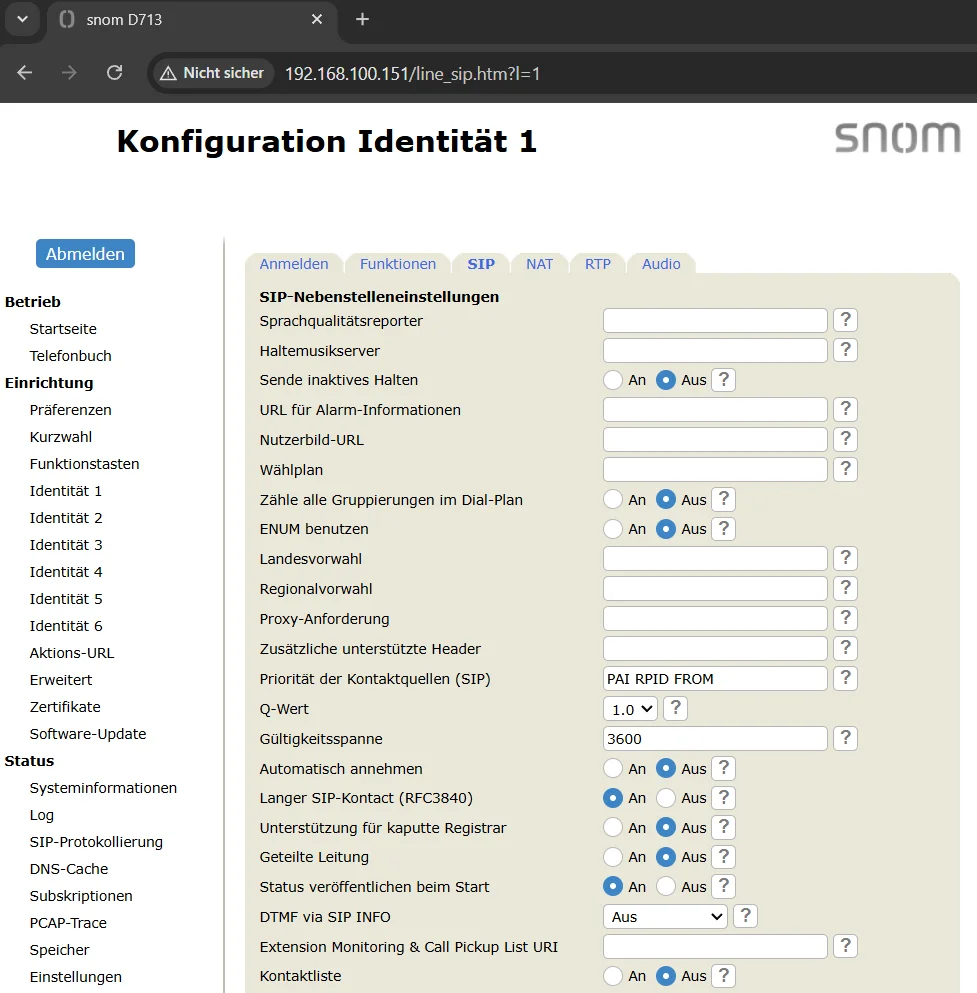The image size is (977, 993).
Task: Go to the Audio tab
Action: 661,264
